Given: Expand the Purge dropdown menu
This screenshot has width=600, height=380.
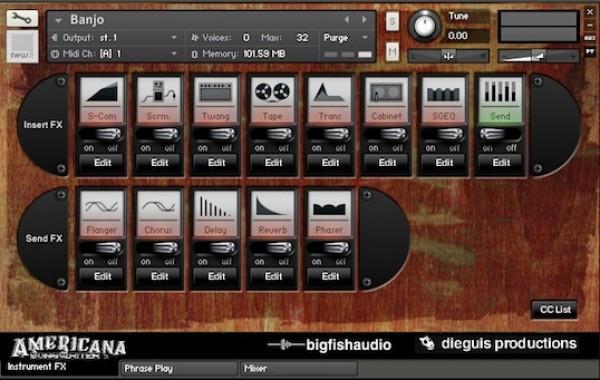Looking at the screenshot, I should click(346, 38).
